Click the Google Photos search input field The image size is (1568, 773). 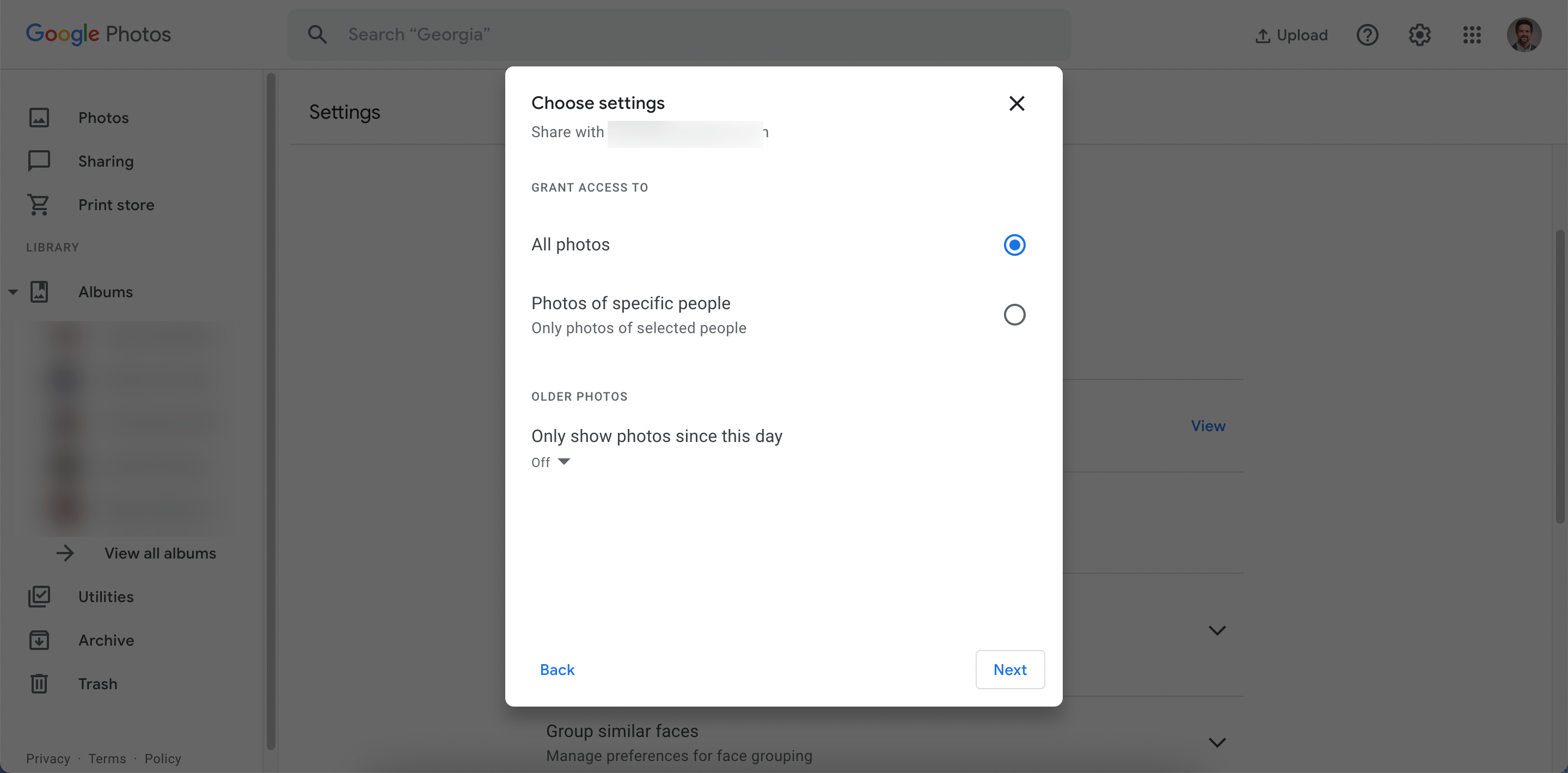coord(679,34)
